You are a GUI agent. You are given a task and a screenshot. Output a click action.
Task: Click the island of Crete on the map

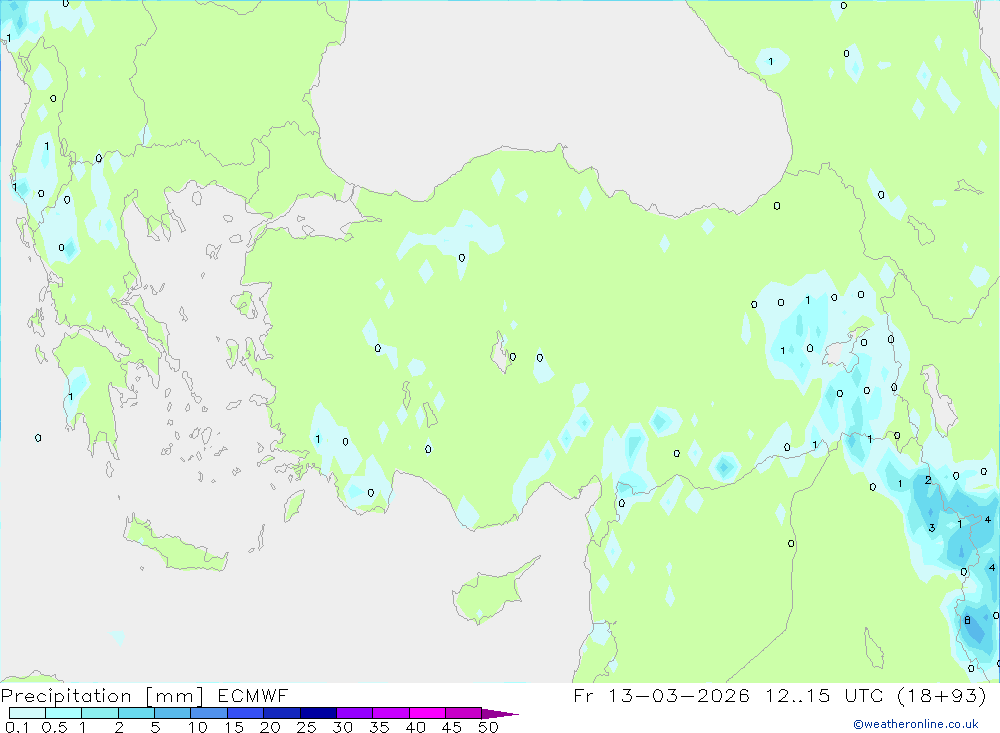tap(175, 547)
